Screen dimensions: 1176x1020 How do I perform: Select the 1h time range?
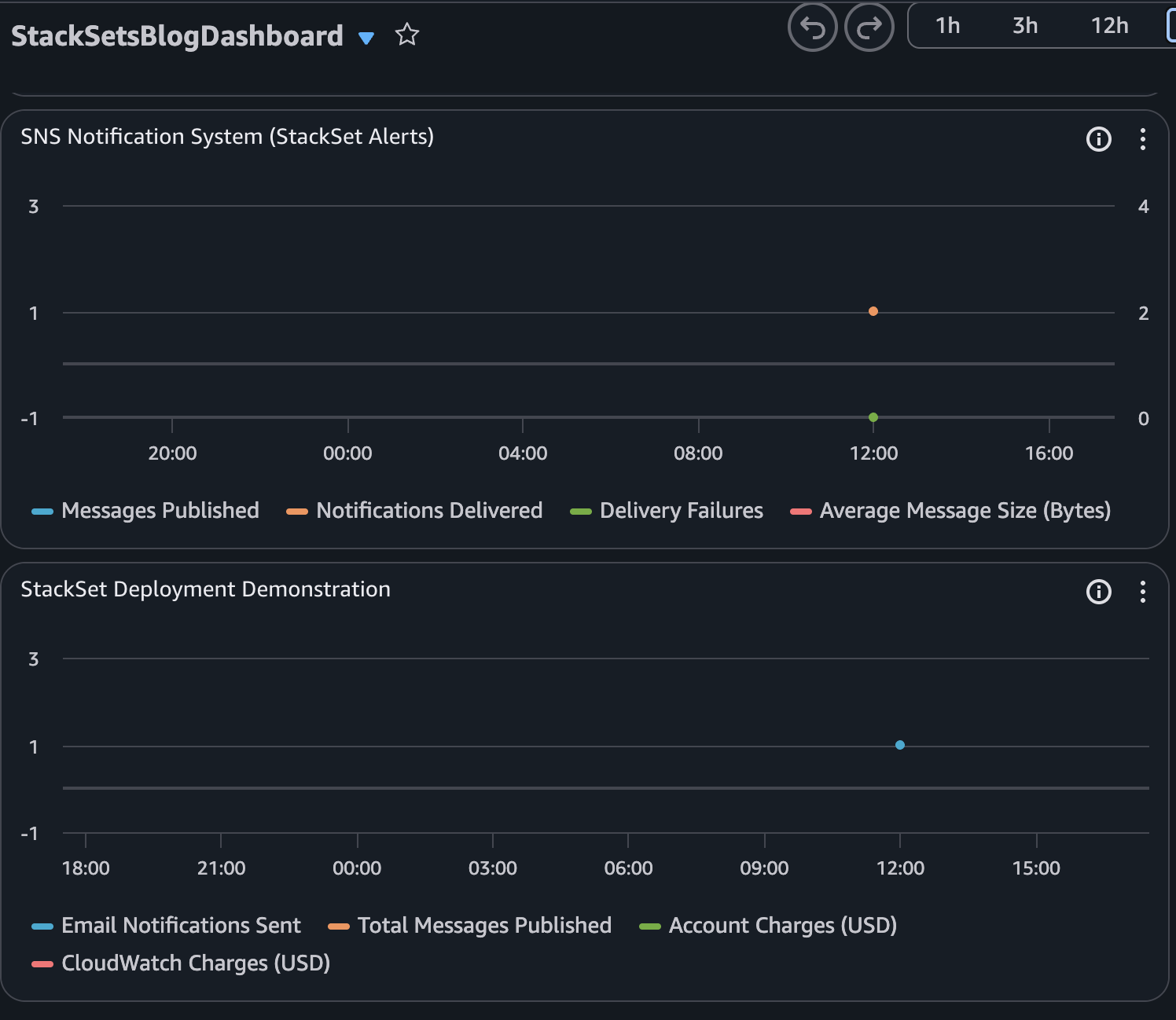coord(946,26)
